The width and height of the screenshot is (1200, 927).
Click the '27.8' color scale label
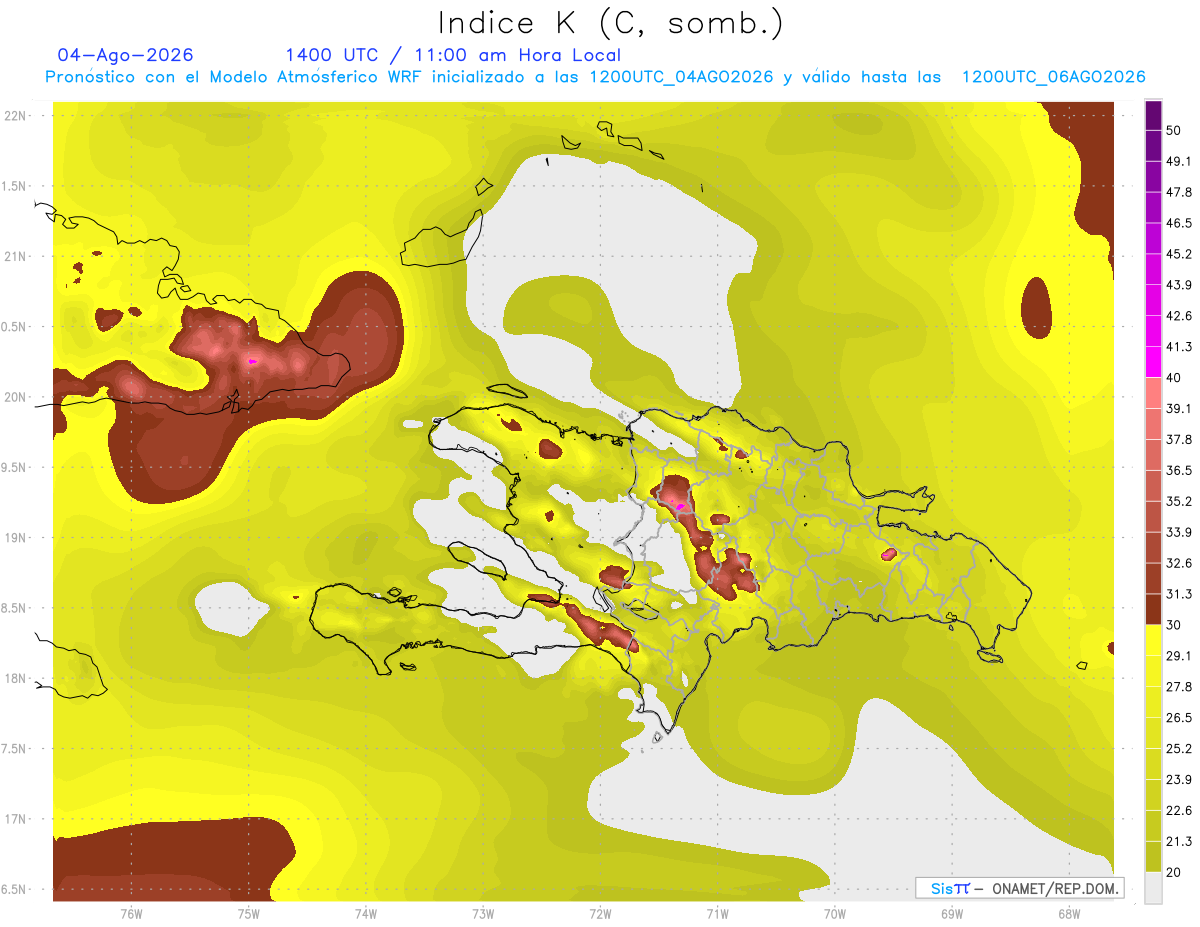[x=1179, y=686]
